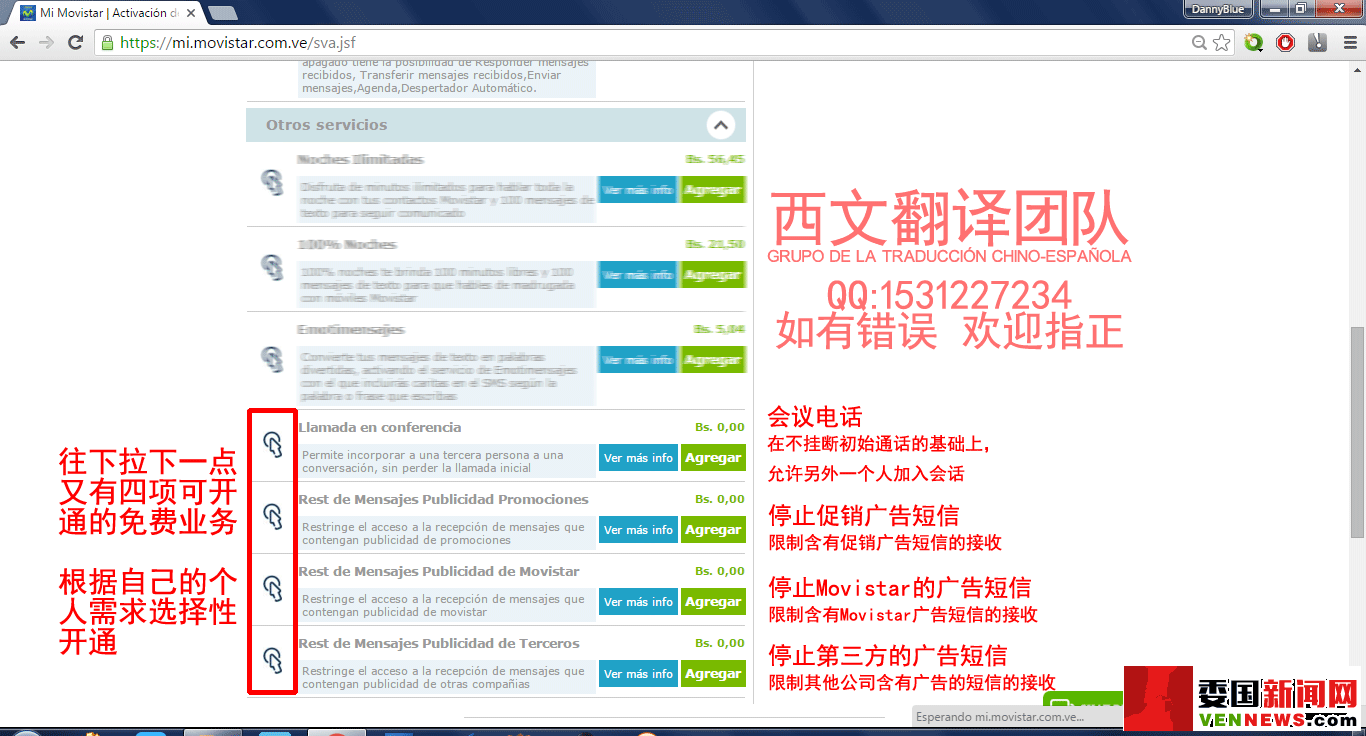This screenshot has height=736, width=1366.
Task: Open the Chrome menu button
Action: [x=1348, y=43]
